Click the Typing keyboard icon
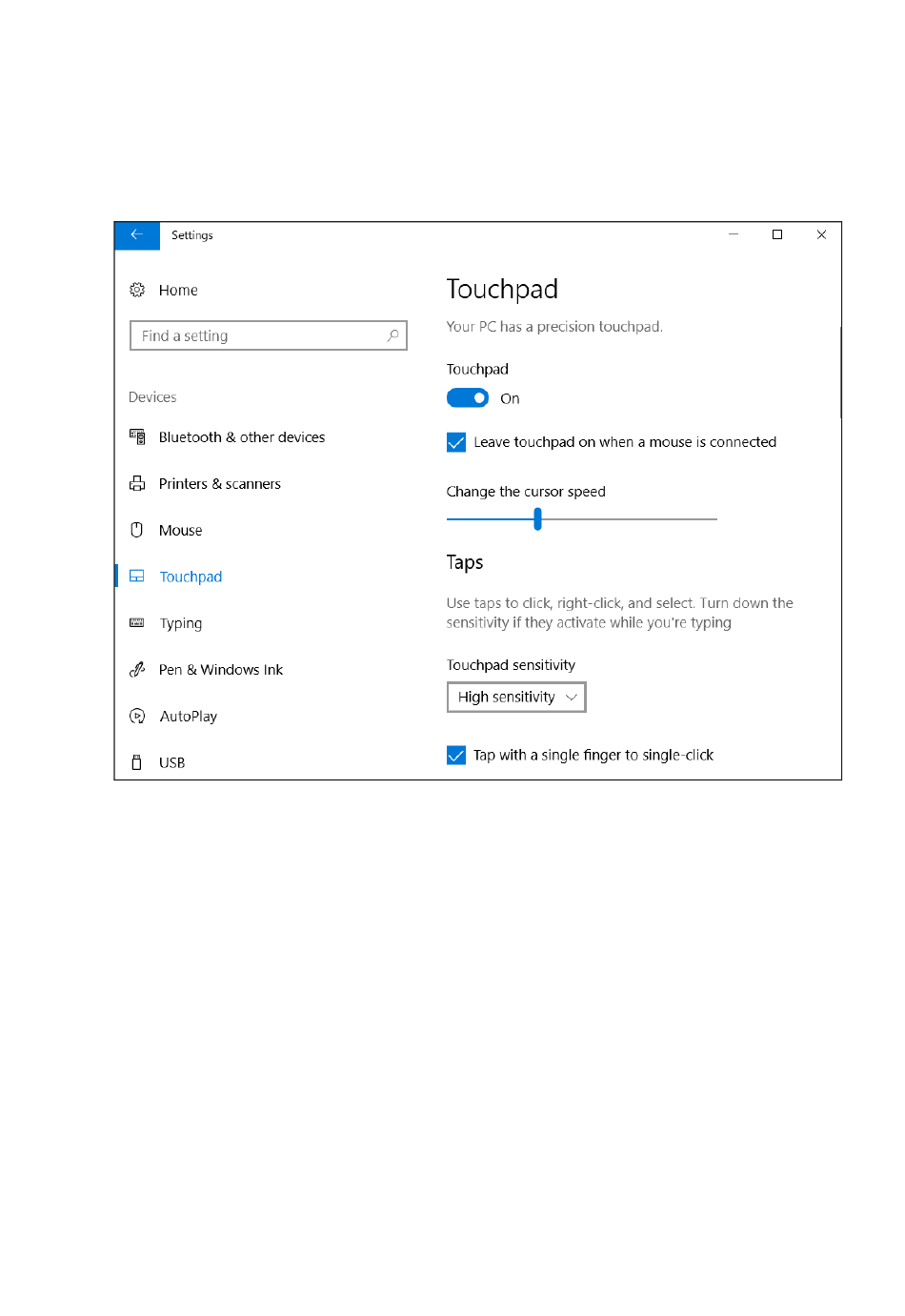 point(137,622)
